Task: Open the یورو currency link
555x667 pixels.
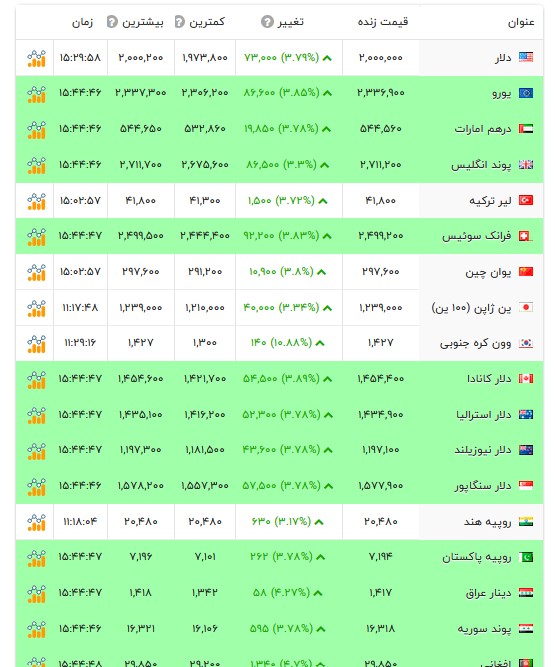Action: [x=502, y=93]
